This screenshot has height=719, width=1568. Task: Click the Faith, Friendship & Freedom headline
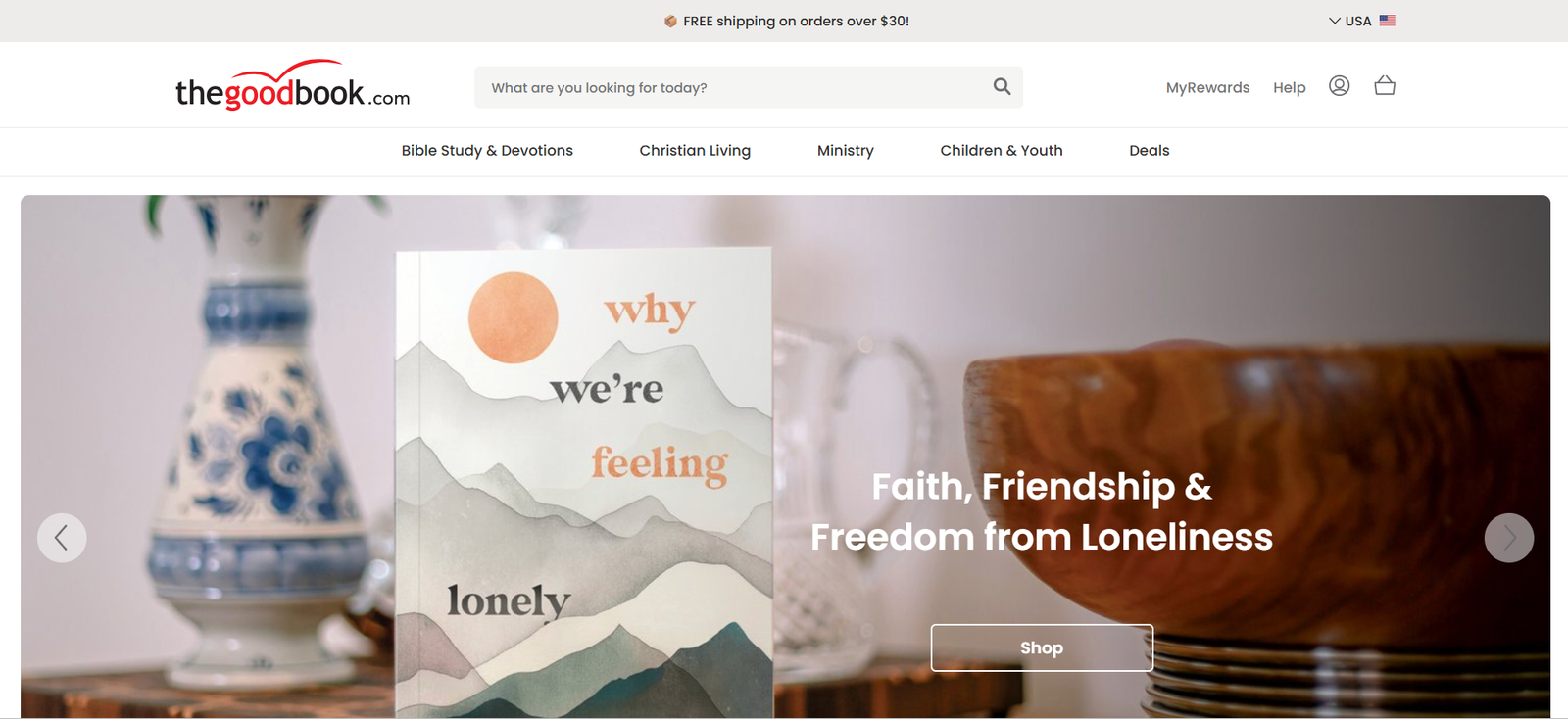1042,511
